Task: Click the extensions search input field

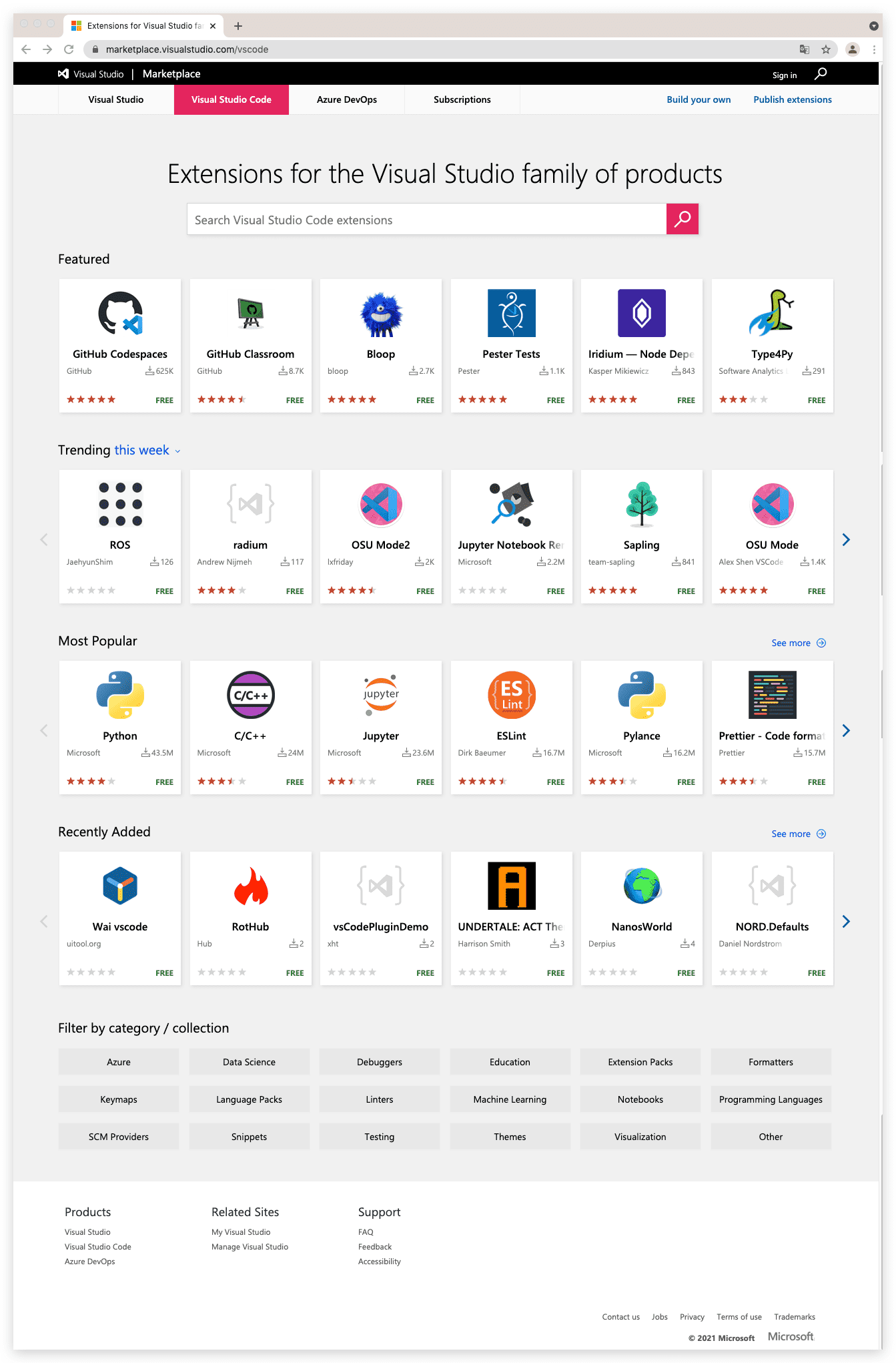Action: [426, 219]
